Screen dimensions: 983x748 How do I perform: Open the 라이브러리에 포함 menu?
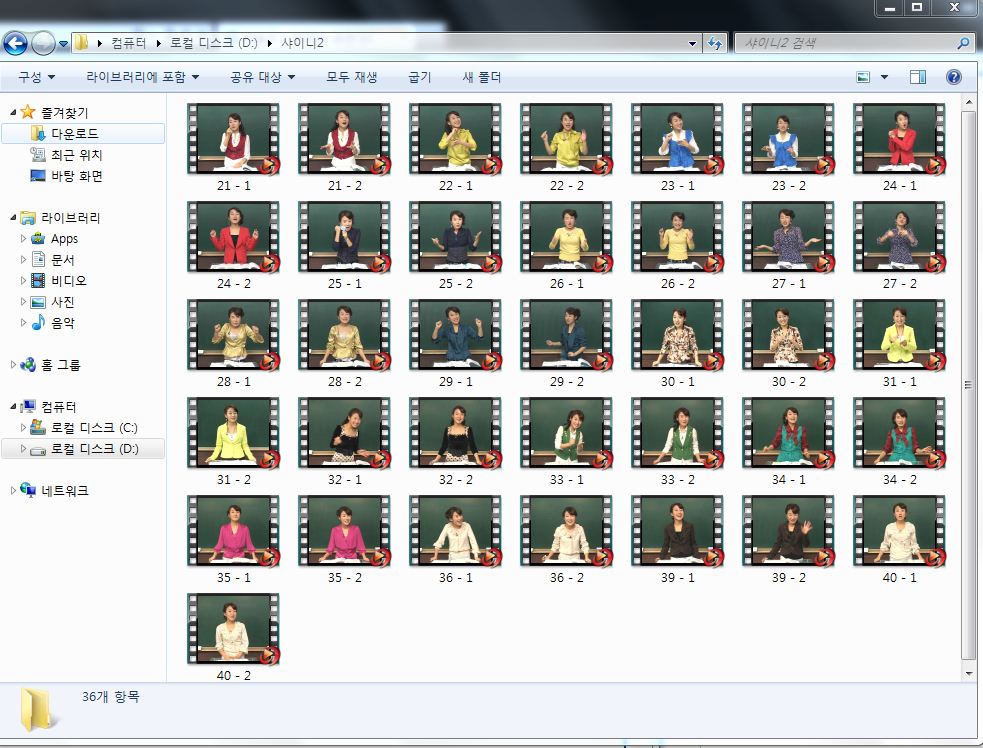pos(142,77)
